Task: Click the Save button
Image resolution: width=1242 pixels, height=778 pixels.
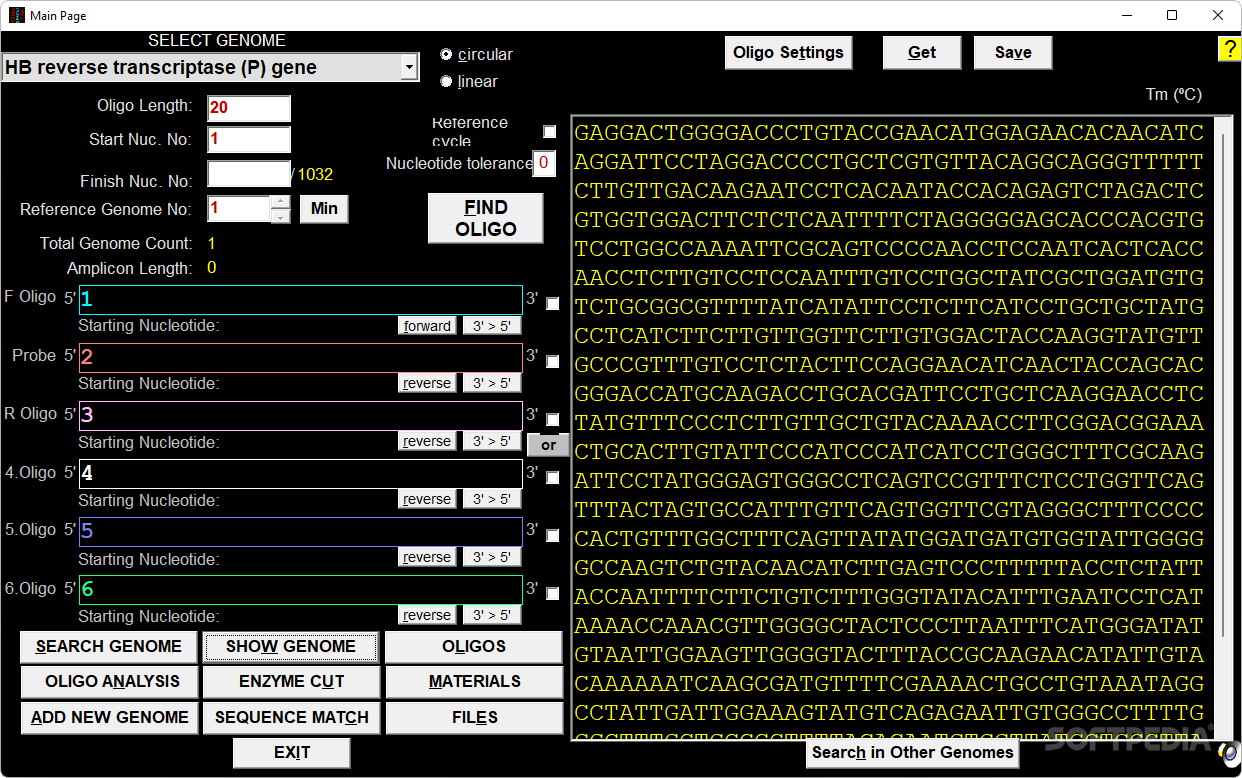Action: point(1013,53)
